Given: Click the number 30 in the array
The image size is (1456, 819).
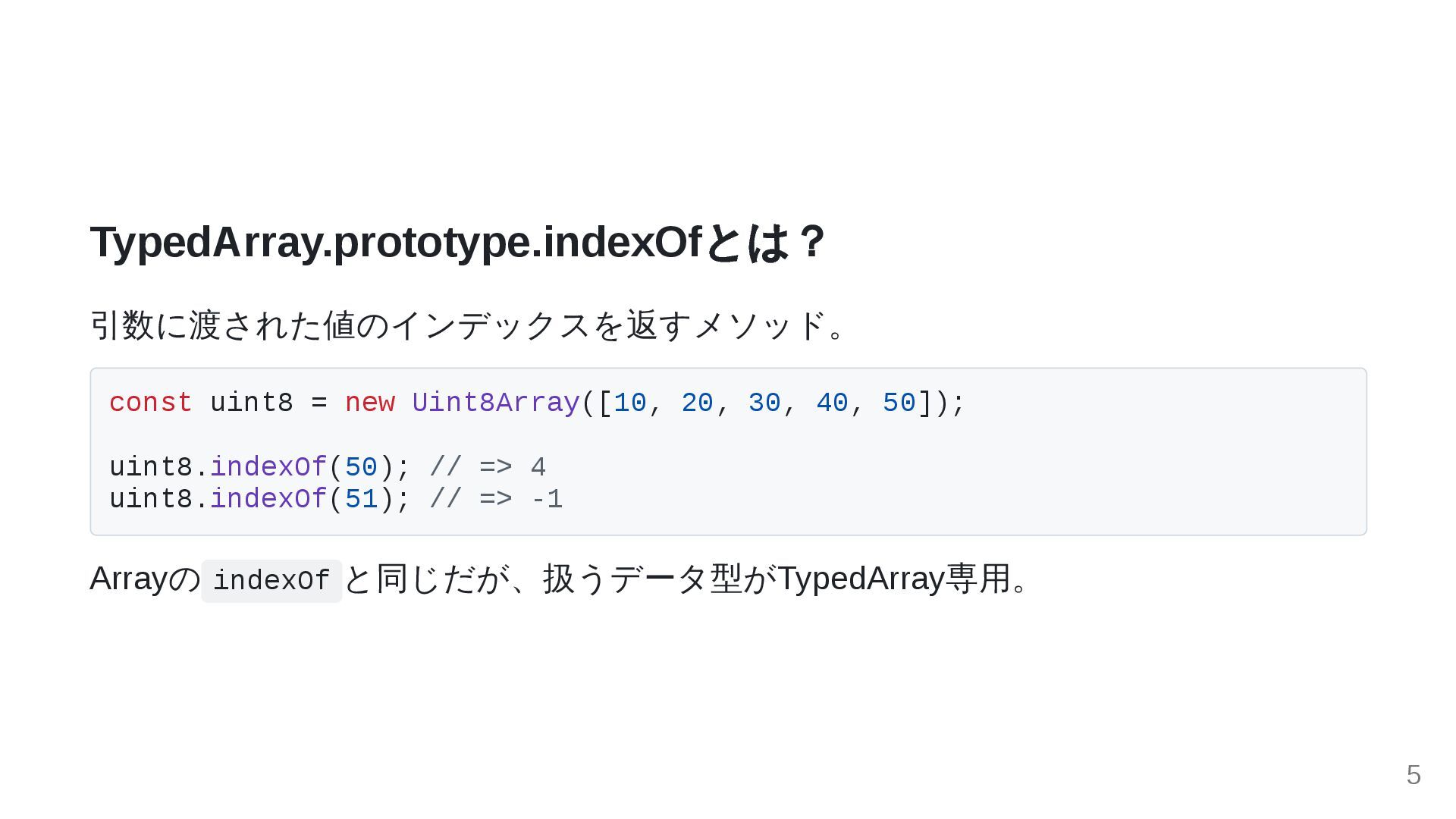Looking at the screenshot, I should pos(764,403).
